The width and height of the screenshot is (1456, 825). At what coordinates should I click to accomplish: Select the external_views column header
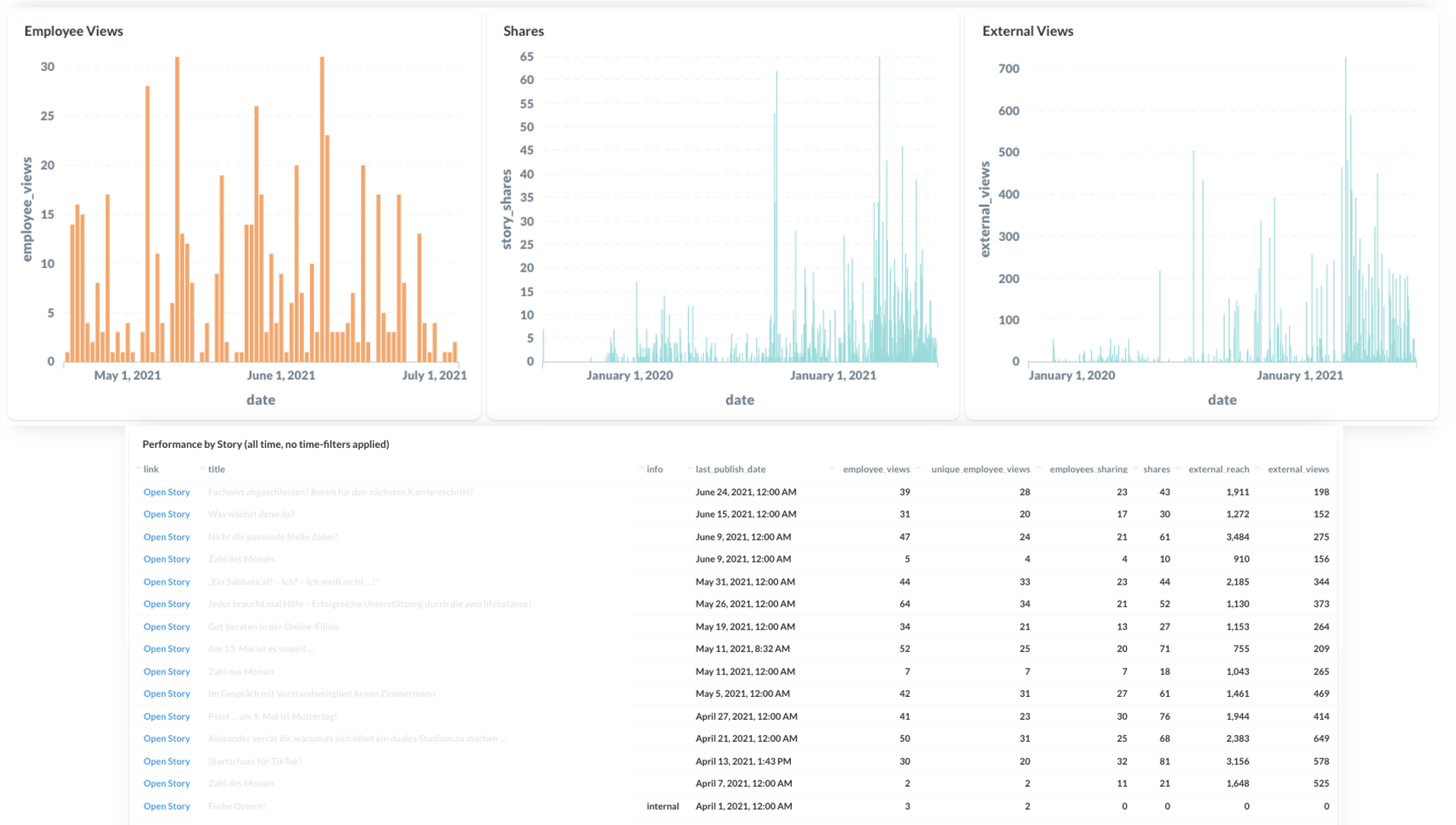[1298, 469]
